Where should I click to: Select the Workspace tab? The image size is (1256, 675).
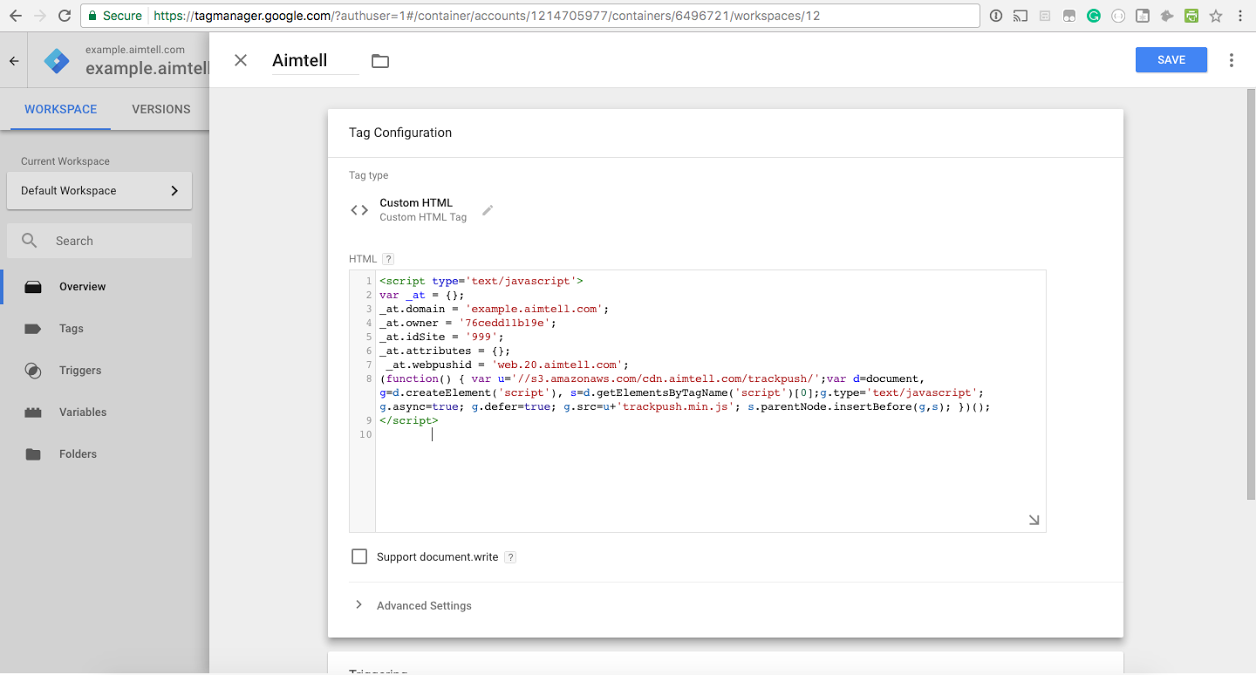[x=61, y=109]
